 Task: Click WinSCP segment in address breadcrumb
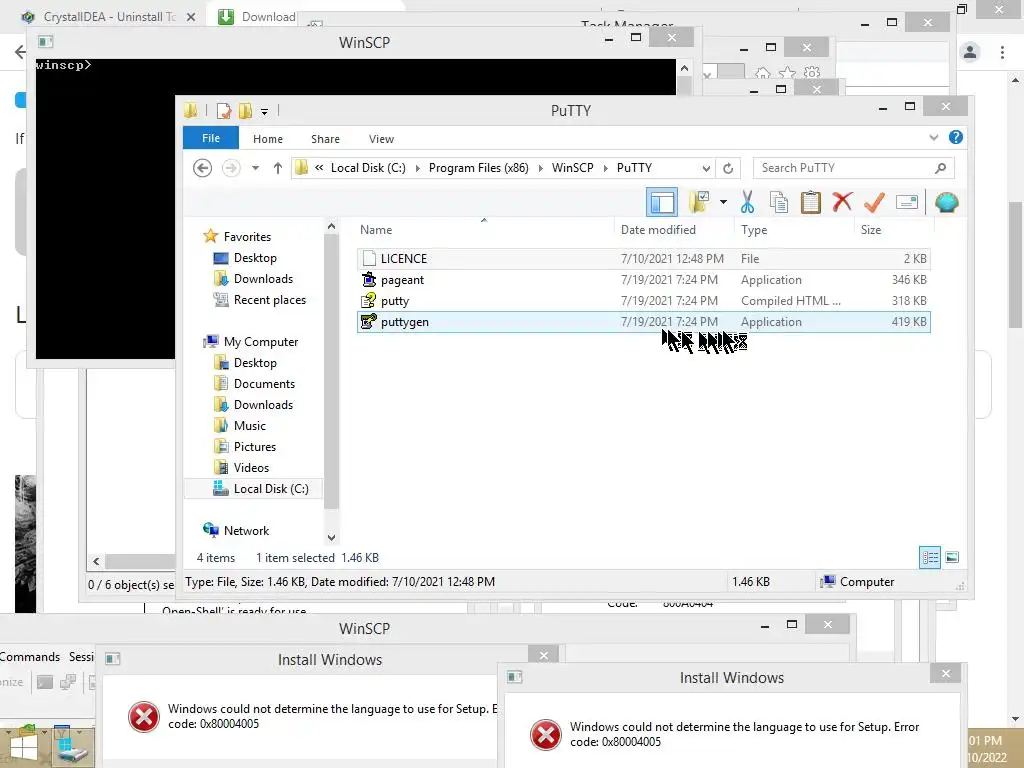(572, 168)
